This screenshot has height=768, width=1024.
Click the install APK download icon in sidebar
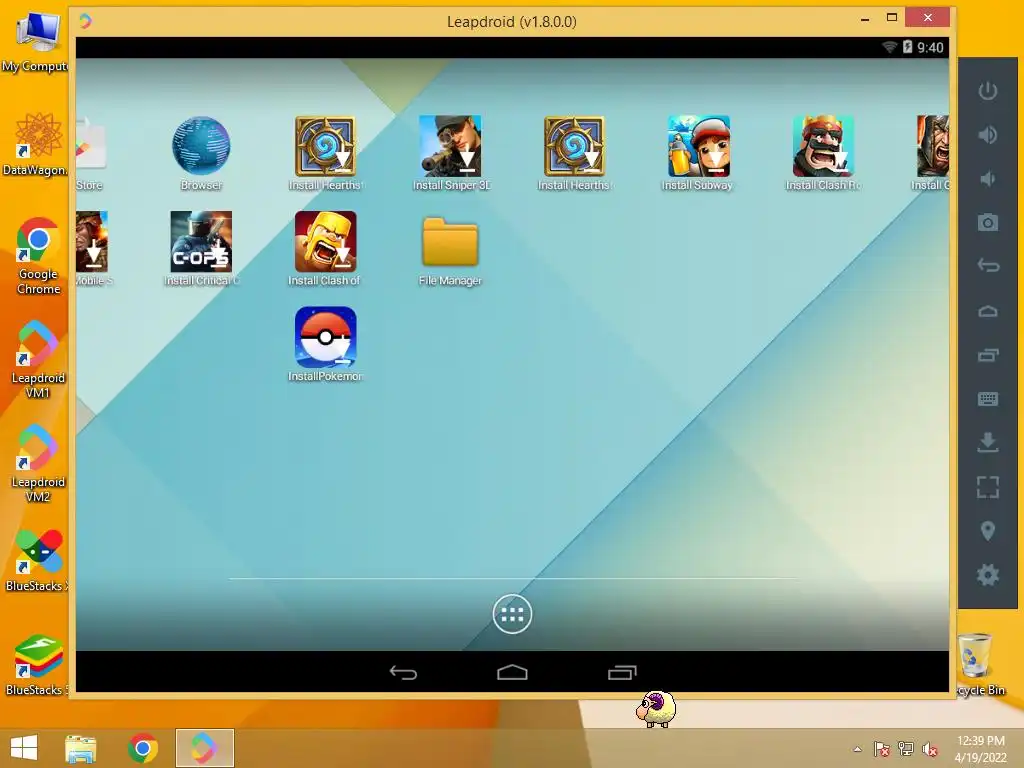(x=987, y=442)
